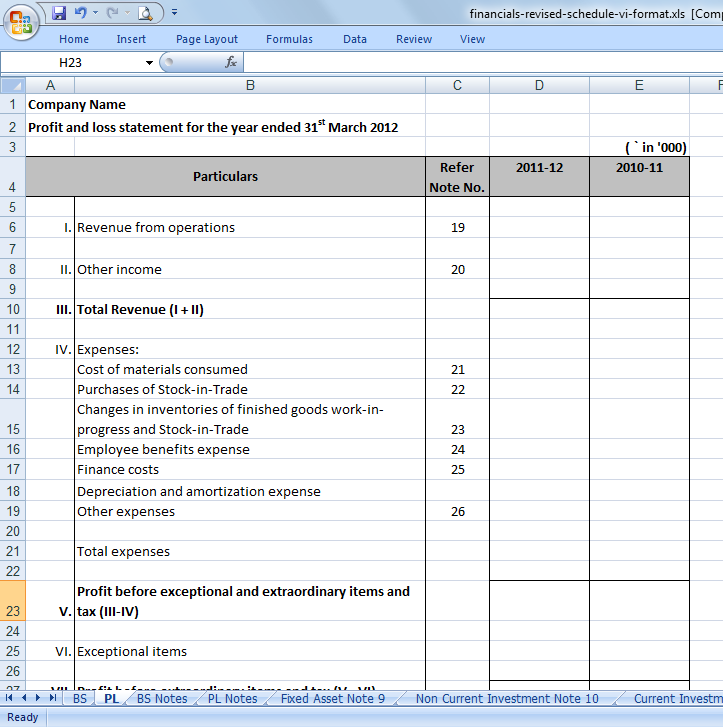Open the Insert ribbon tab
The image size is (723, 727).
(131, 39)
